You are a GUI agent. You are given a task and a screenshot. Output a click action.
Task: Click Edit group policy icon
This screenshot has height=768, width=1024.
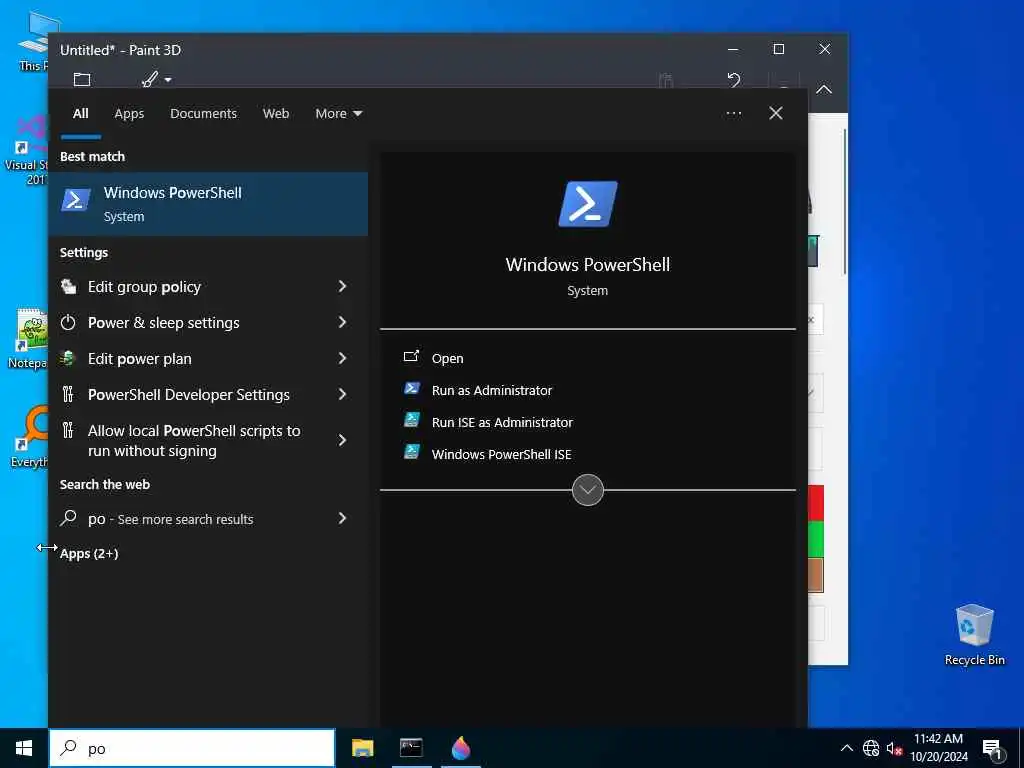[69, 287]
